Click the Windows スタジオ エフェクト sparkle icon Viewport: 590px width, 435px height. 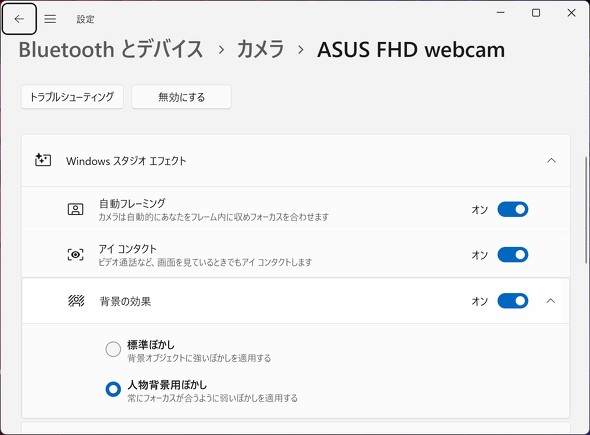tap(43, 160)
